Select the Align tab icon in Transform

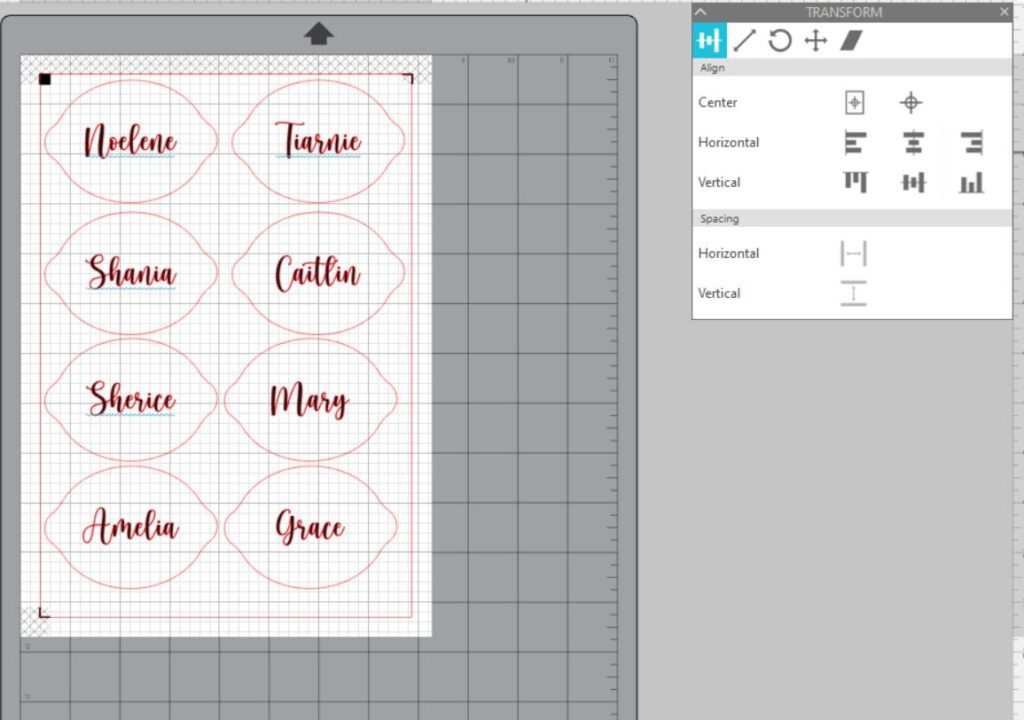pos(710,41)
